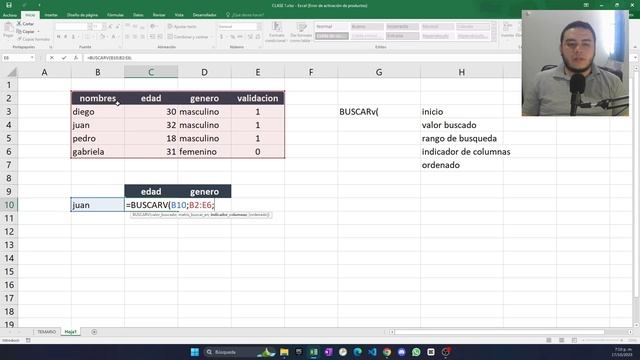Switch to the Insertar ribbon tab

[x=51, y=15]
